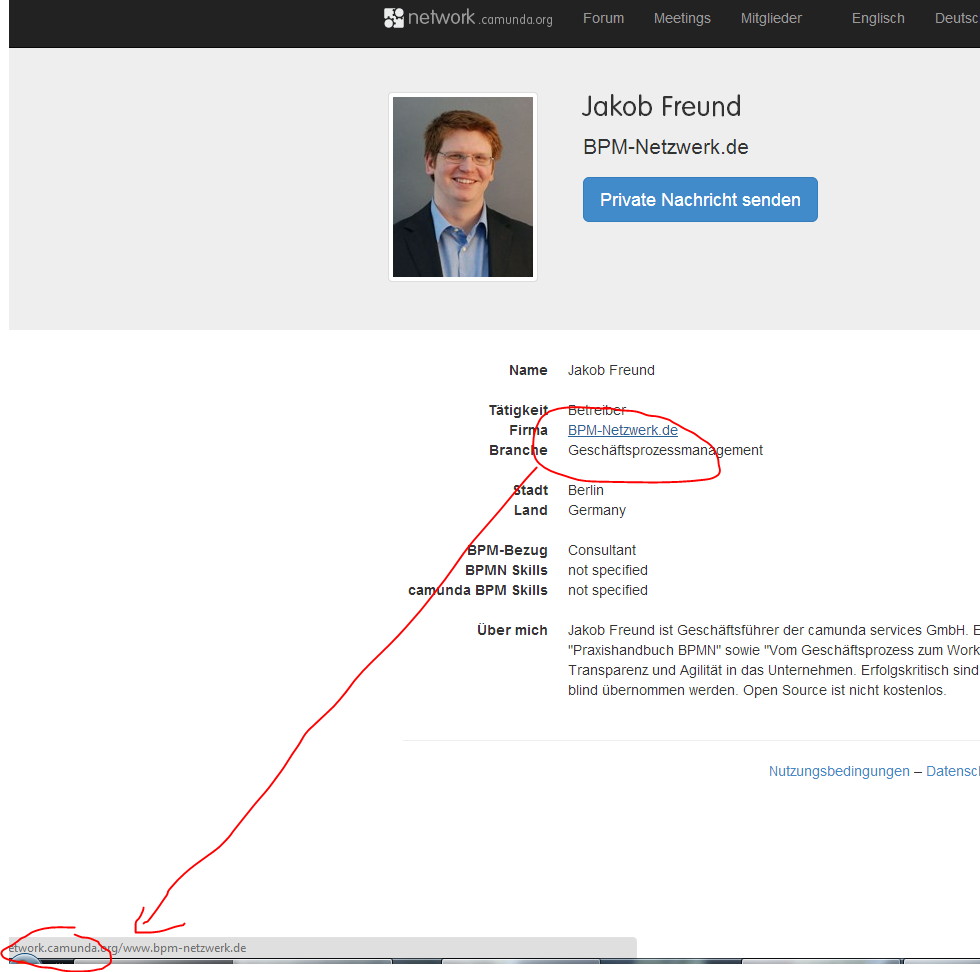The image size is (980, 972).
Task: Switch language to Deutsch
Action: [956, 18]
